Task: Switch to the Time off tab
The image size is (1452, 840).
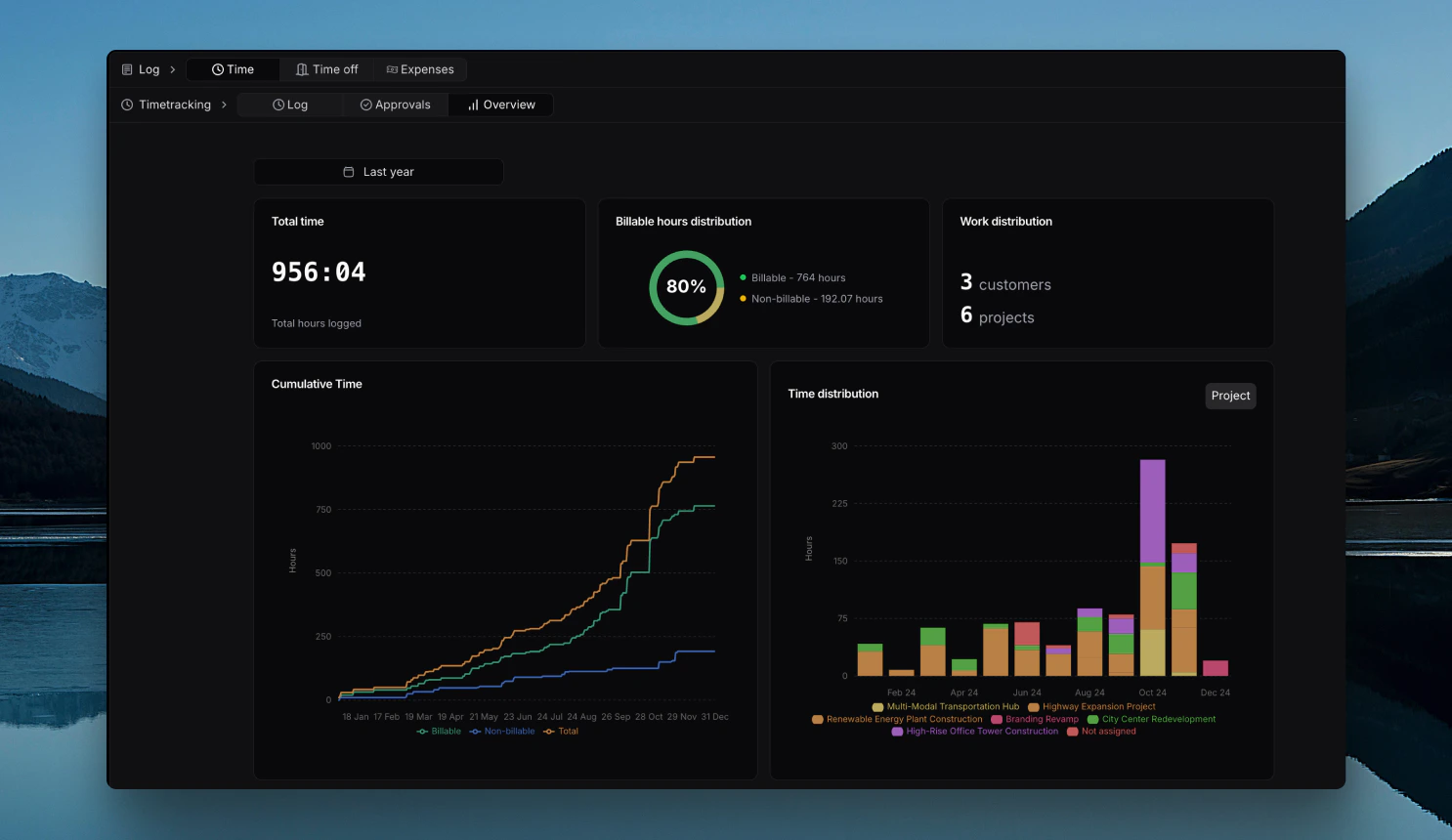Action: point(327,69)
